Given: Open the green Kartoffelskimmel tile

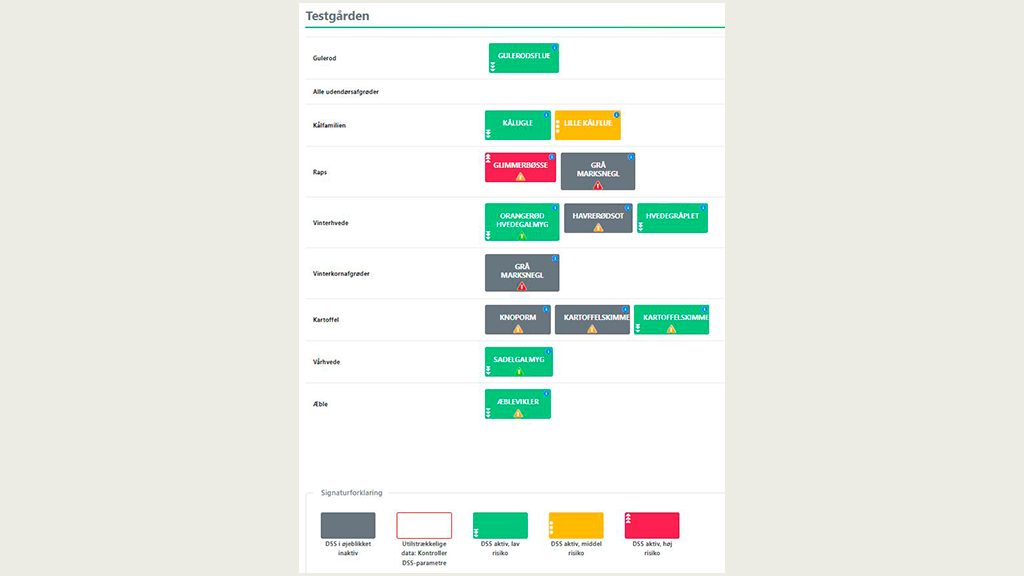Looking at the screenshot, I should (671, 318).
